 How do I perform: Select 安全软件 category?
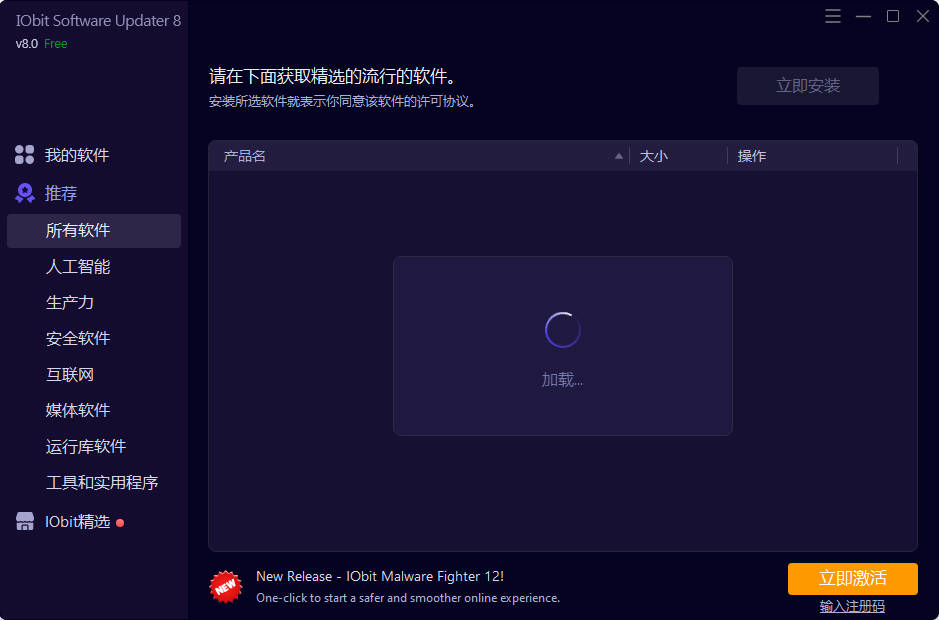(x=78, y=338)
